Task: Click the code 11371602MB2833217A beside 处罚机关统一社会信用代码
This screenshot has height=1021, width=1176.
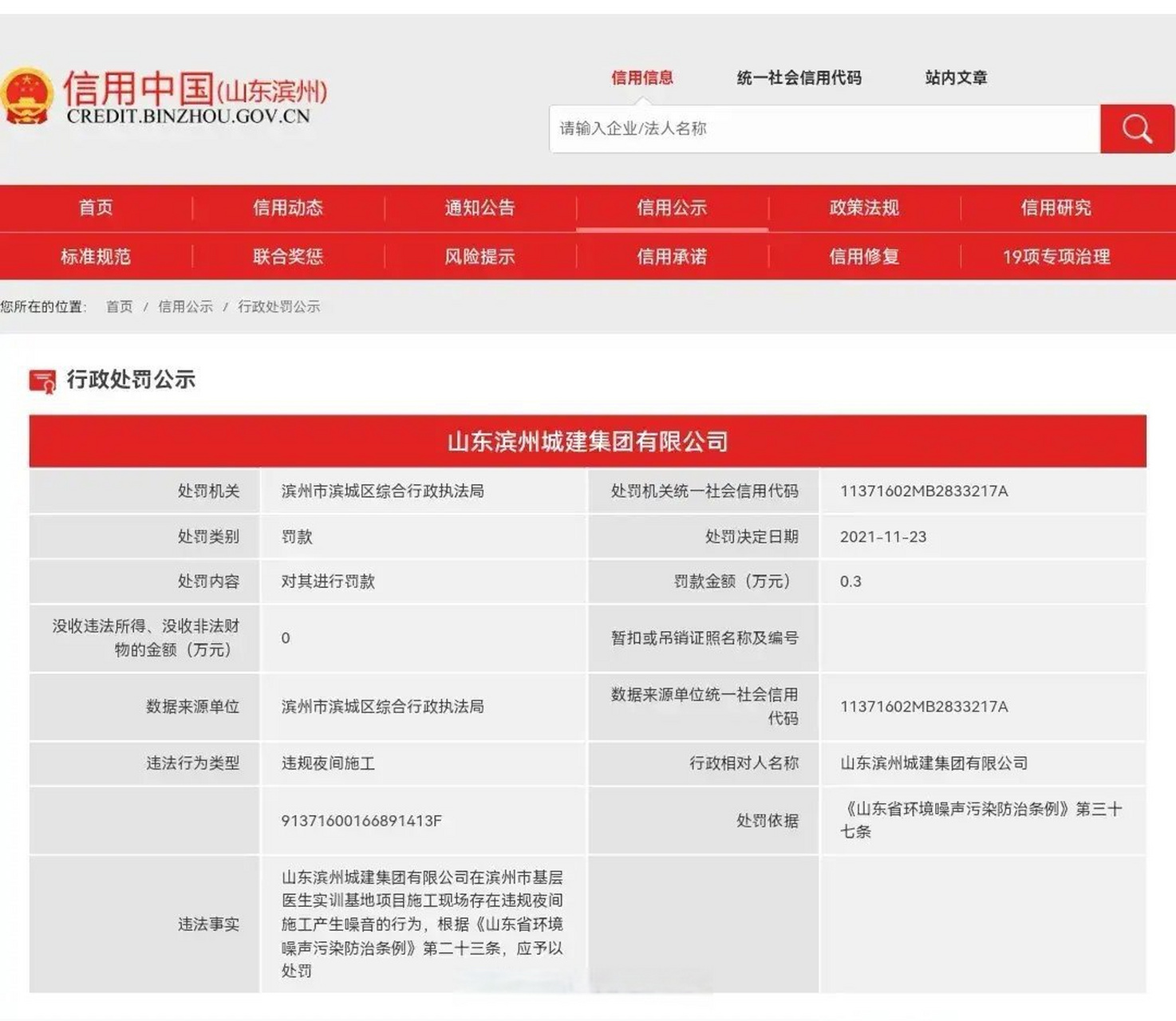Action: click(x=924, y=491)
